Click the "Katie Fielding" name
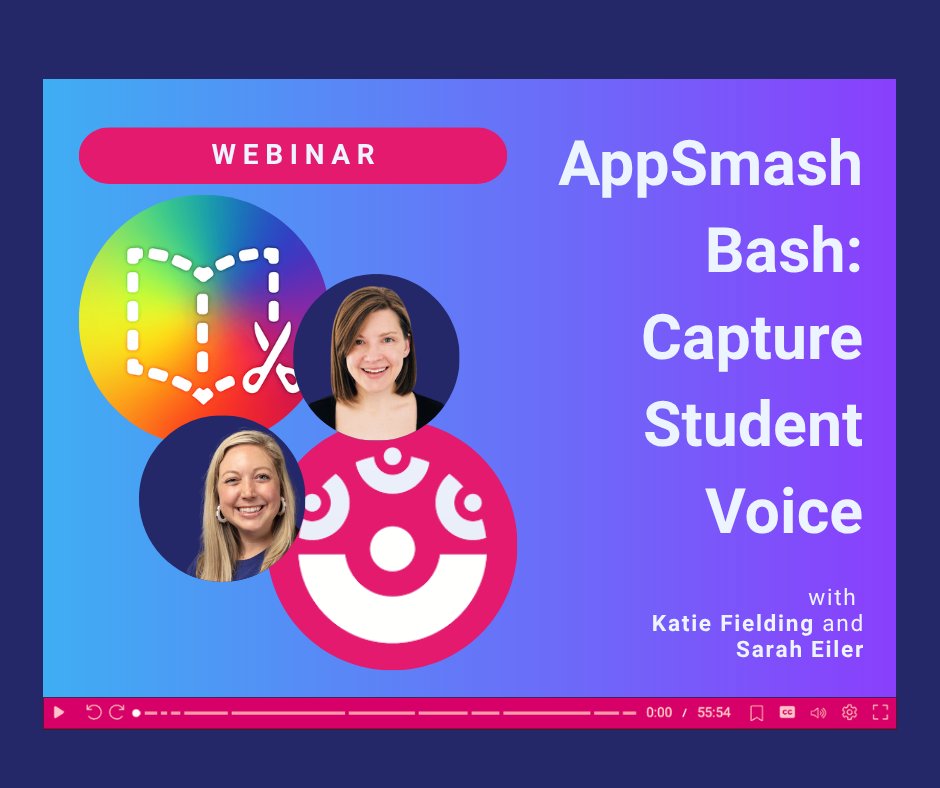Screen dimensions: 940x788 tap(732, 623)
